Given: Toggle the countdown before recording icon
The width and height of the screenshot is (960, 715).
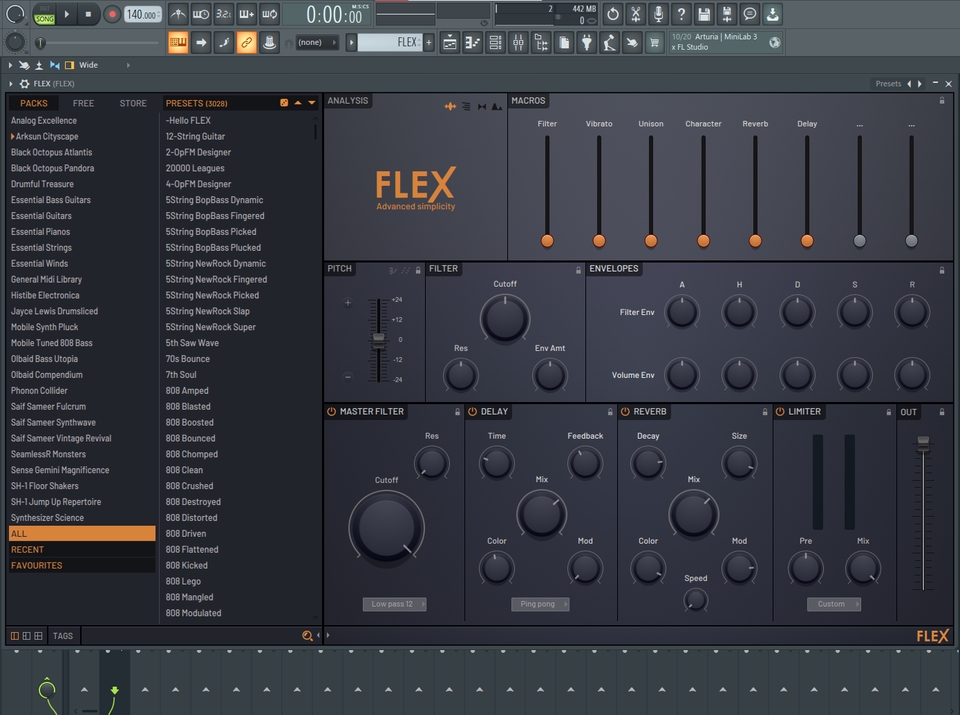Looking at the screenshot, I should click(x=223, y=13).
